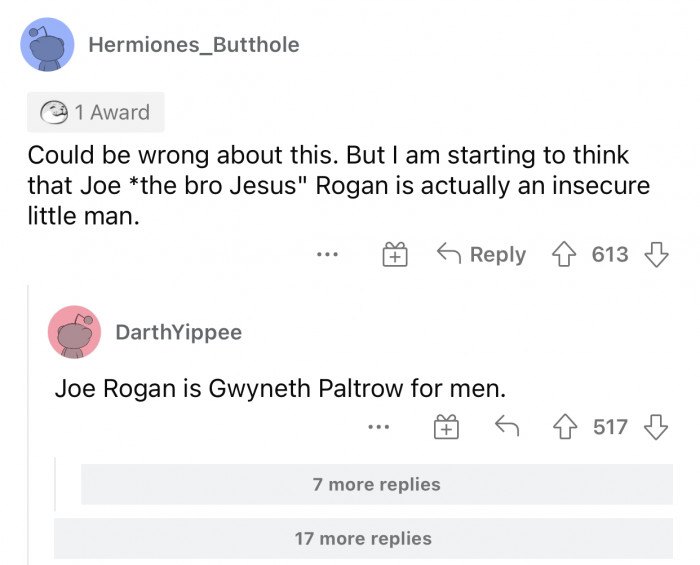
Task: Downvote DarthYippee's comment
Action: pyautogui.click(x=656, y=427)
